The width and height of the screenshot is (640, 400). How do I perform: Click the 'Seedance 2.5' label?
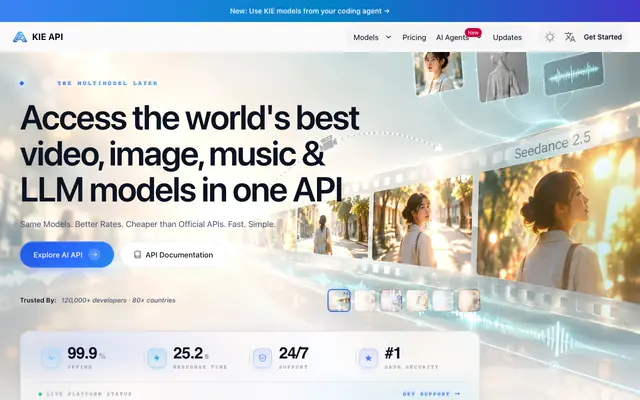click(552, 146)
